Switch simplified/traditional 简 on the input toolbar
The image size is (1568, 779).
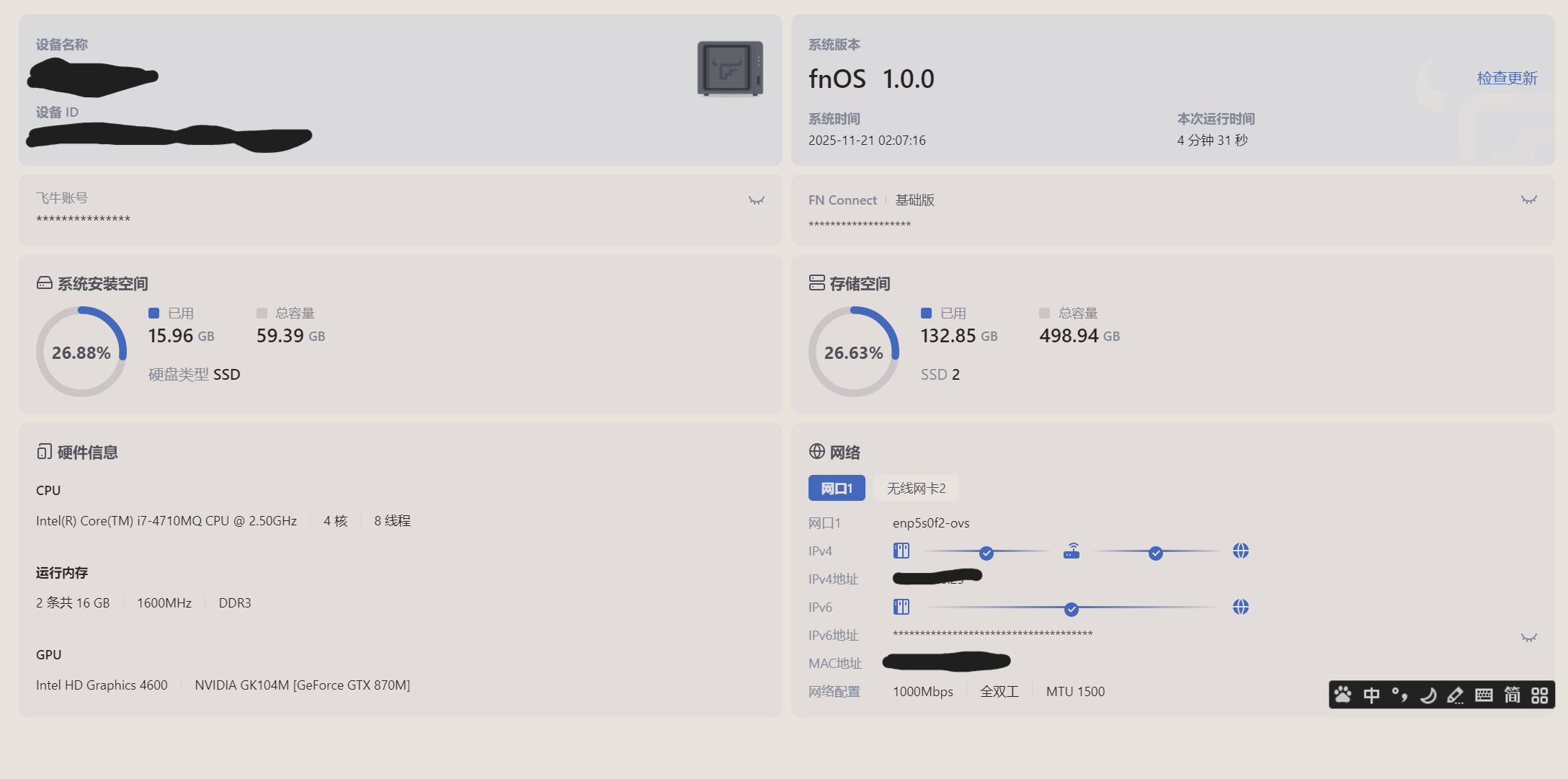pyautogui.click(x=1512, y=695)
